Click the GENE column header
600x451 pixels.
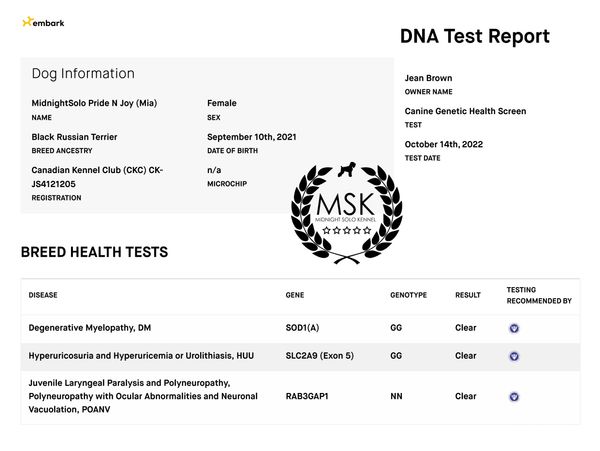pyautogui.click(x=295, y=295)
